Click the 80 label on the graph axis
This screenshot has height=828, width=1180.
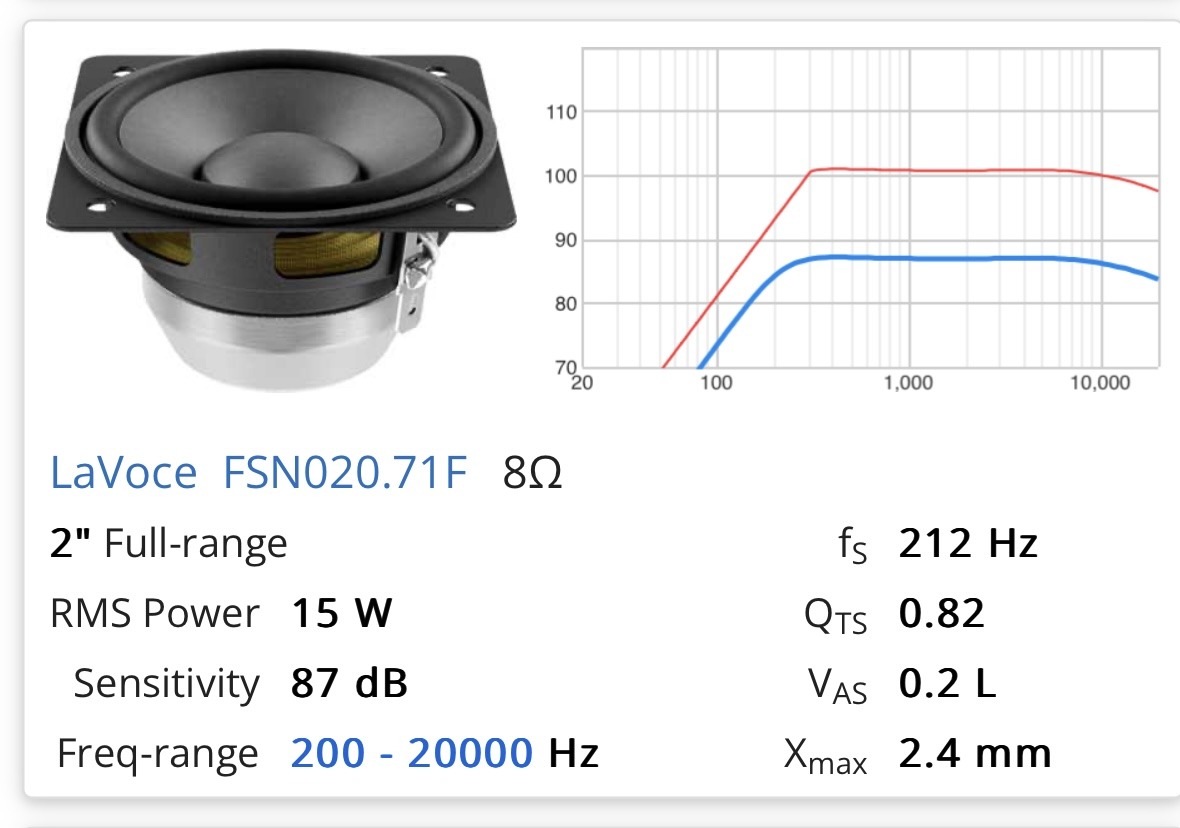pos(566,304)
